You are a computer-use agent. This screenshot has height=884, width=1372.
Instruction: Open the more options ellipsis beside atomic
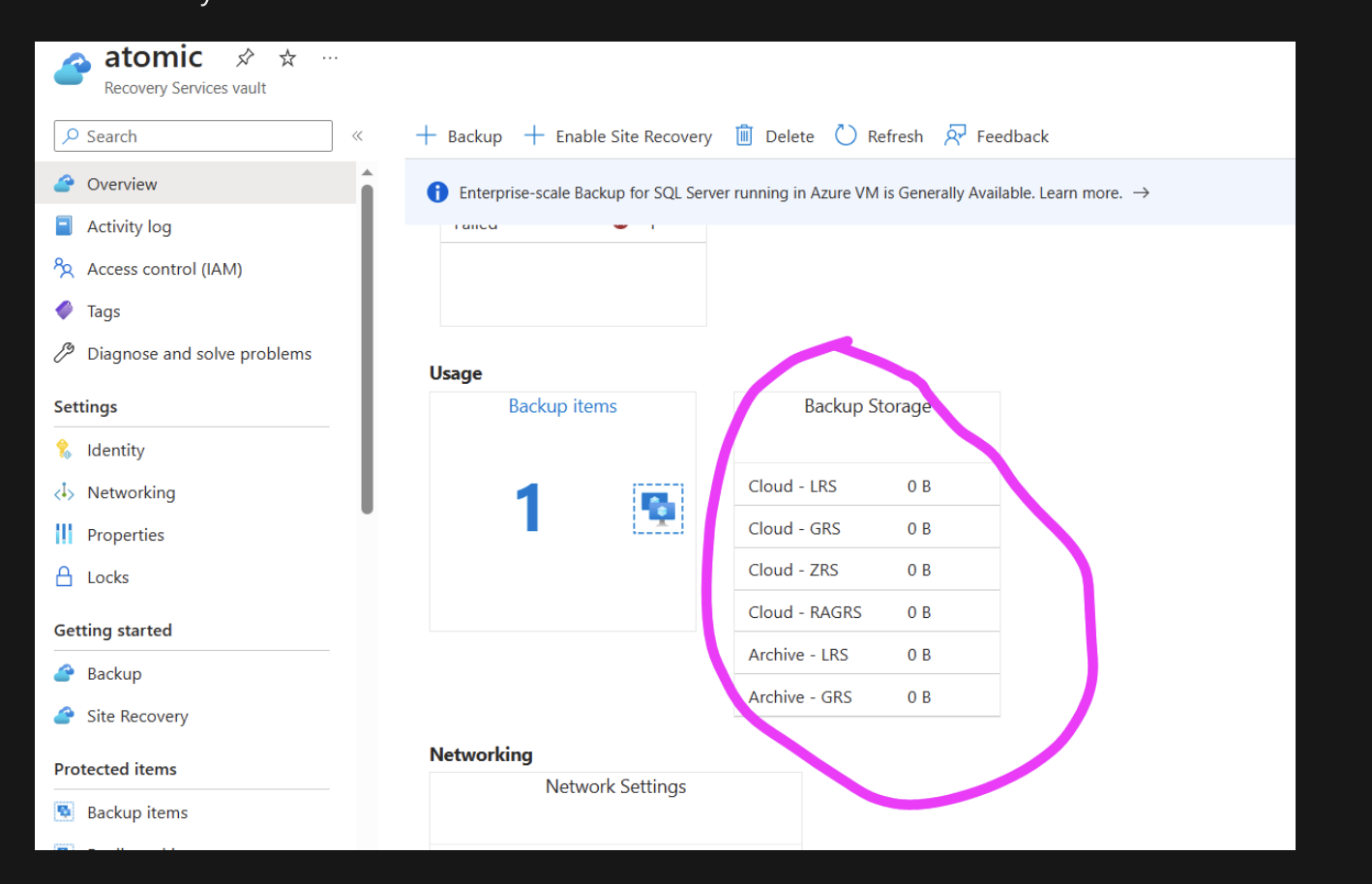(x=330, y=58)
